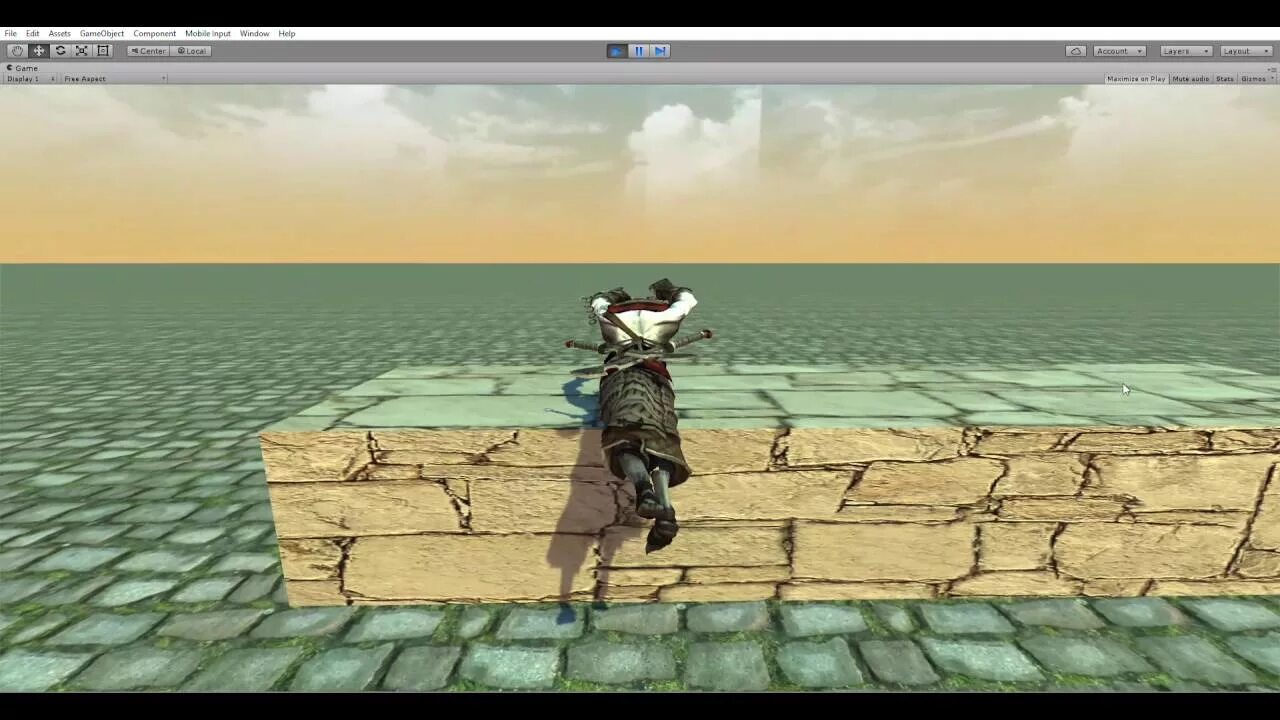
Task: Open the Window menu
Action: (254, 33)
